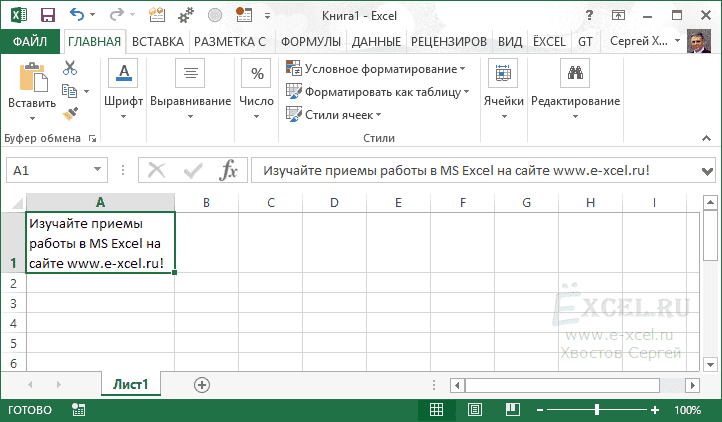722x422 pixels.
Task: Click the Redo arrow icon
Action: click(x=115, y=15)
